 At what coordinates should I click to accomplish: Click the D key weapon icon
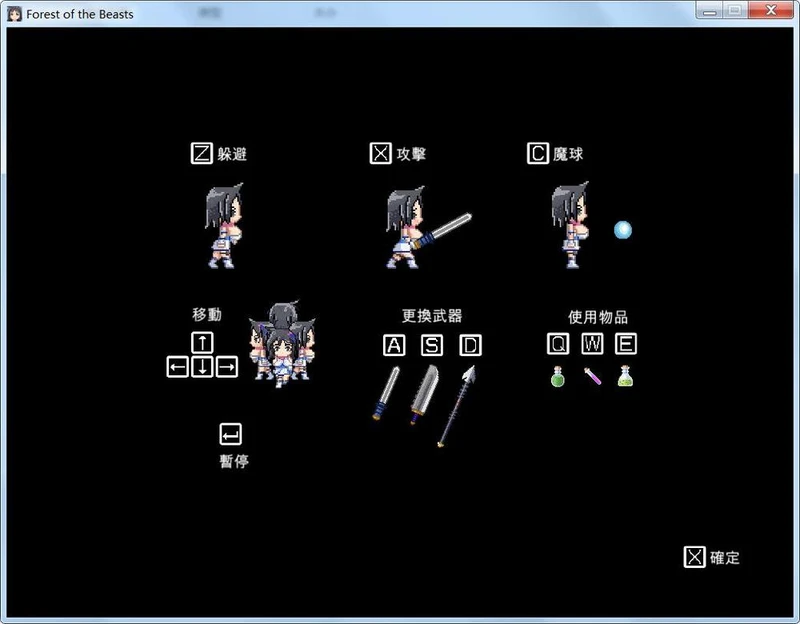[470, 345]
